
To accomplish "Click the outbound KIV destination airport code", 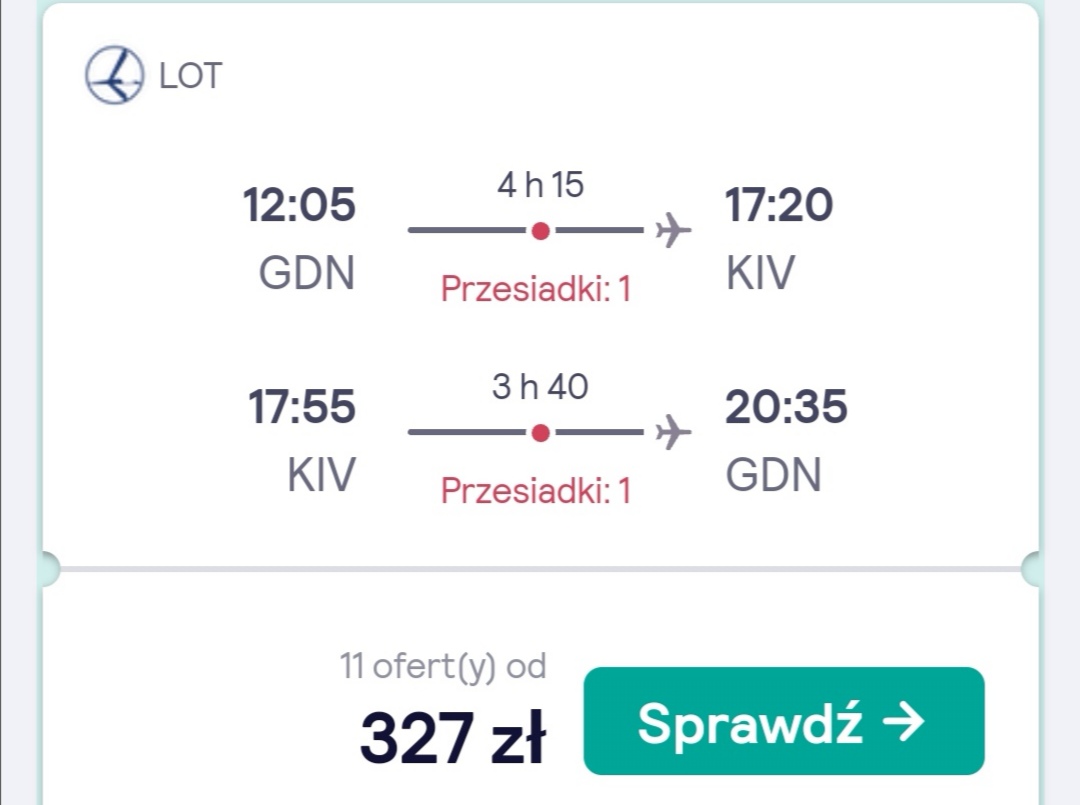I will tap(760, 273).
